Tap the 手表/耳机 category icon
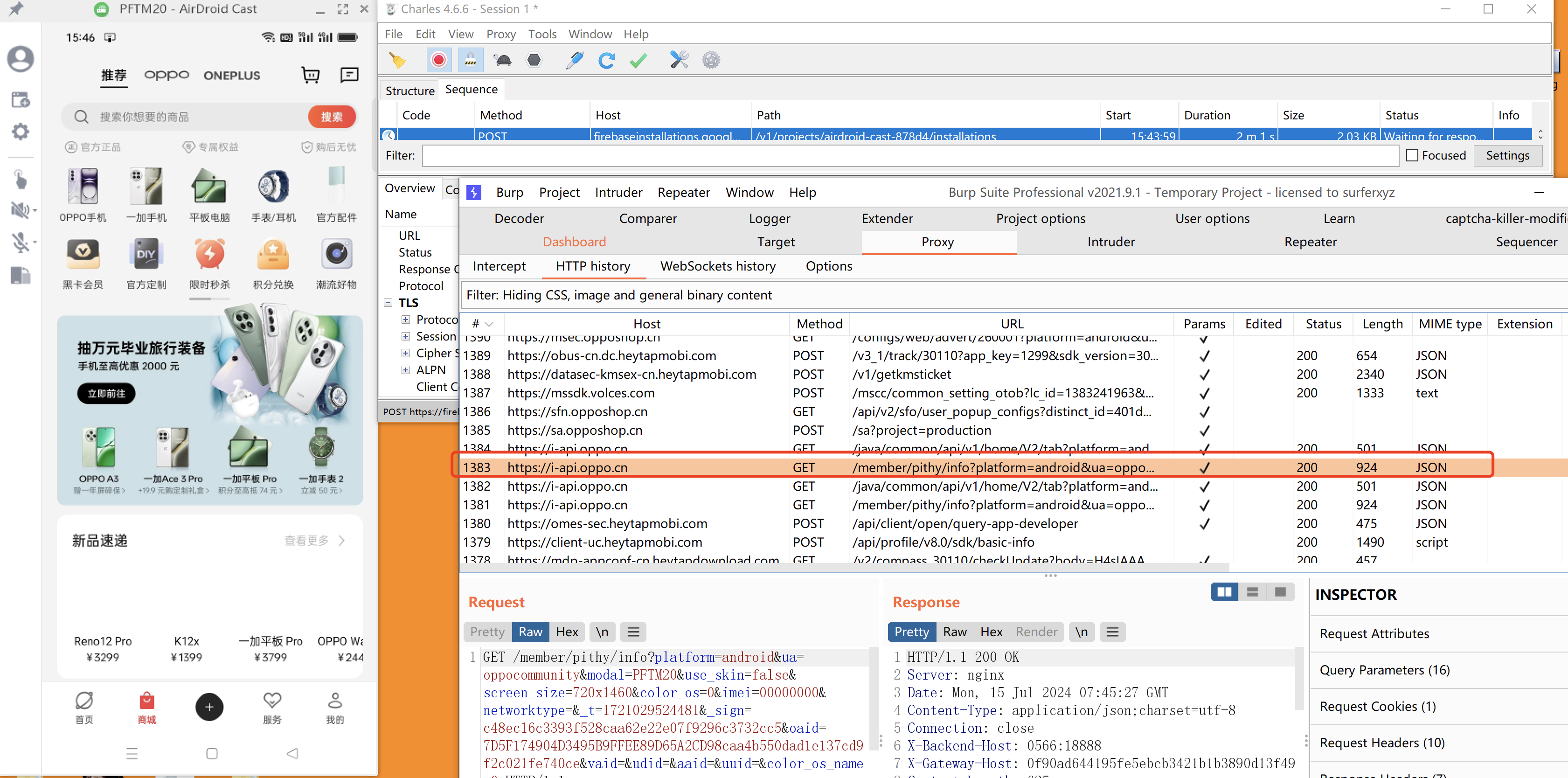The image size is (1568, 778). (273, 186)
